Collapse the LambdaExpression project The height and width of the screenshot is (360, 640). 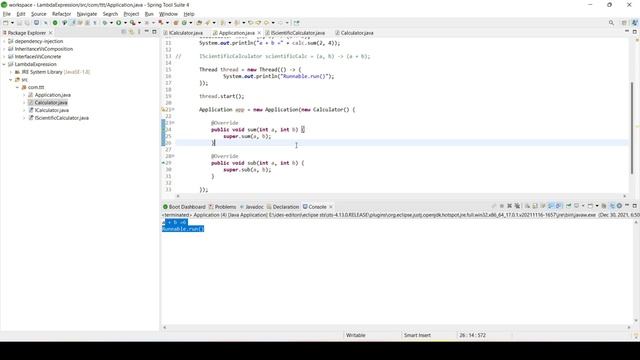click(x=4, y=64)
